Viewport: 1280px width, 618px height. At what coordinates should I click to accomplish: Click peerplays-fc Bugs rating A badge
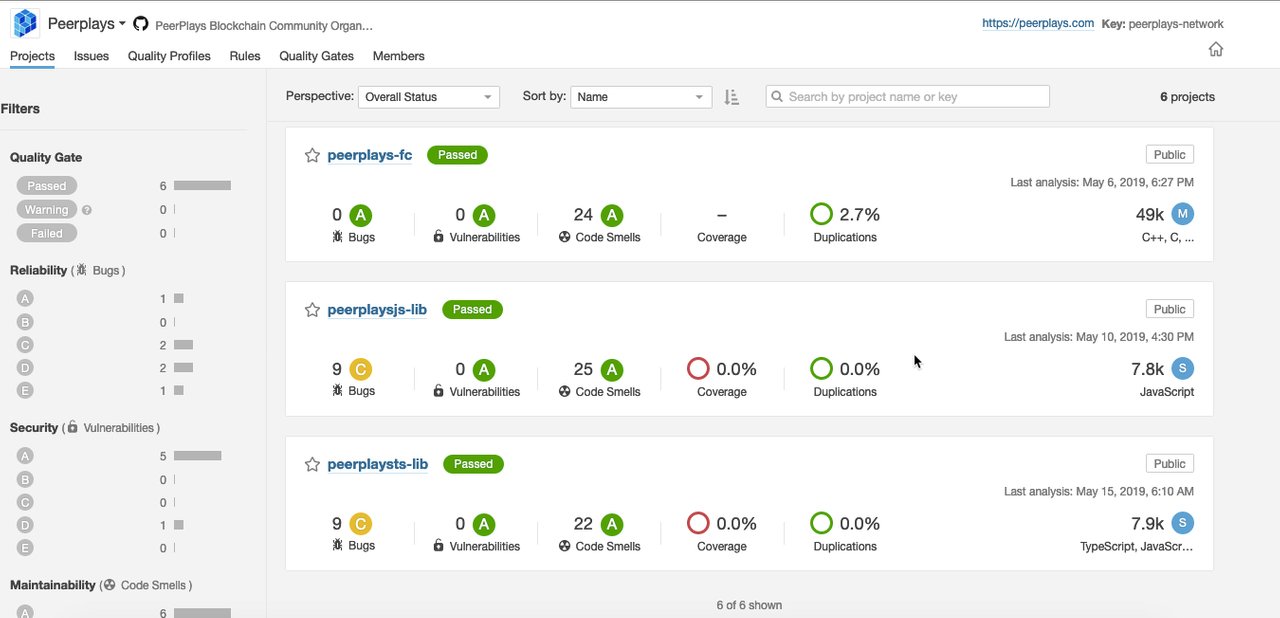point(360,215)
